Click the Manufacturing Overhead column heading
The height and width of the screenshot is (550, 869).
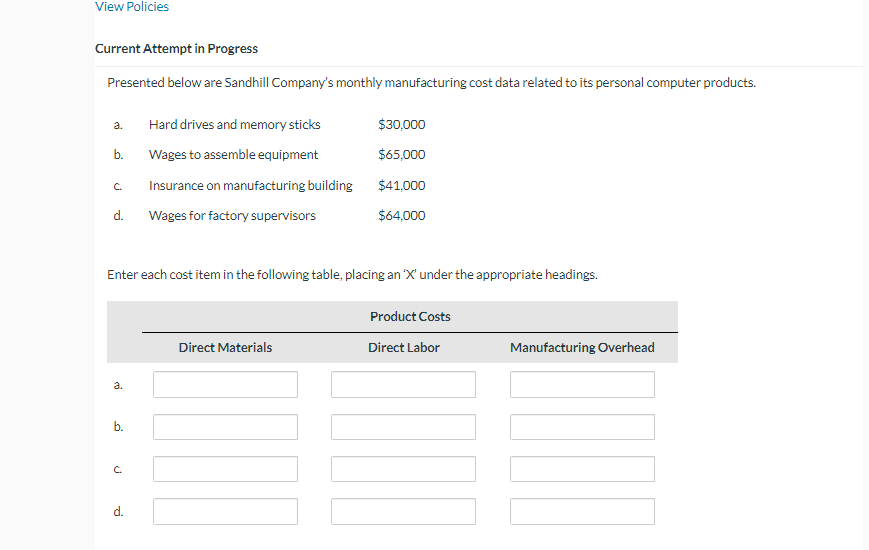[582, 348]
